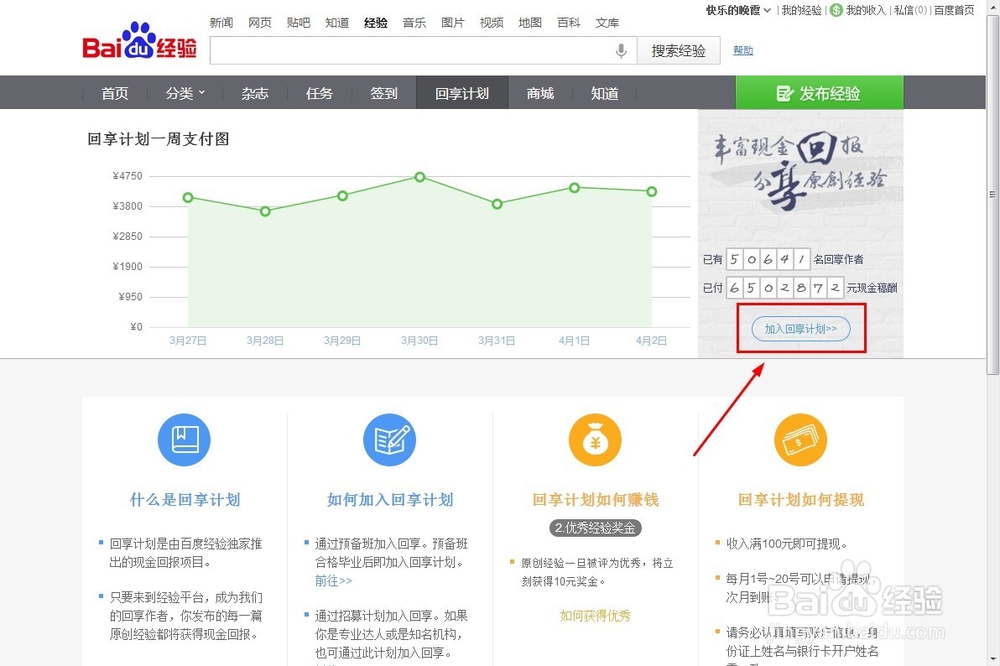The width and height of the screenshot is (1000, 666).
Task: Follow the 前往>> link
Action: click(333, 581)
